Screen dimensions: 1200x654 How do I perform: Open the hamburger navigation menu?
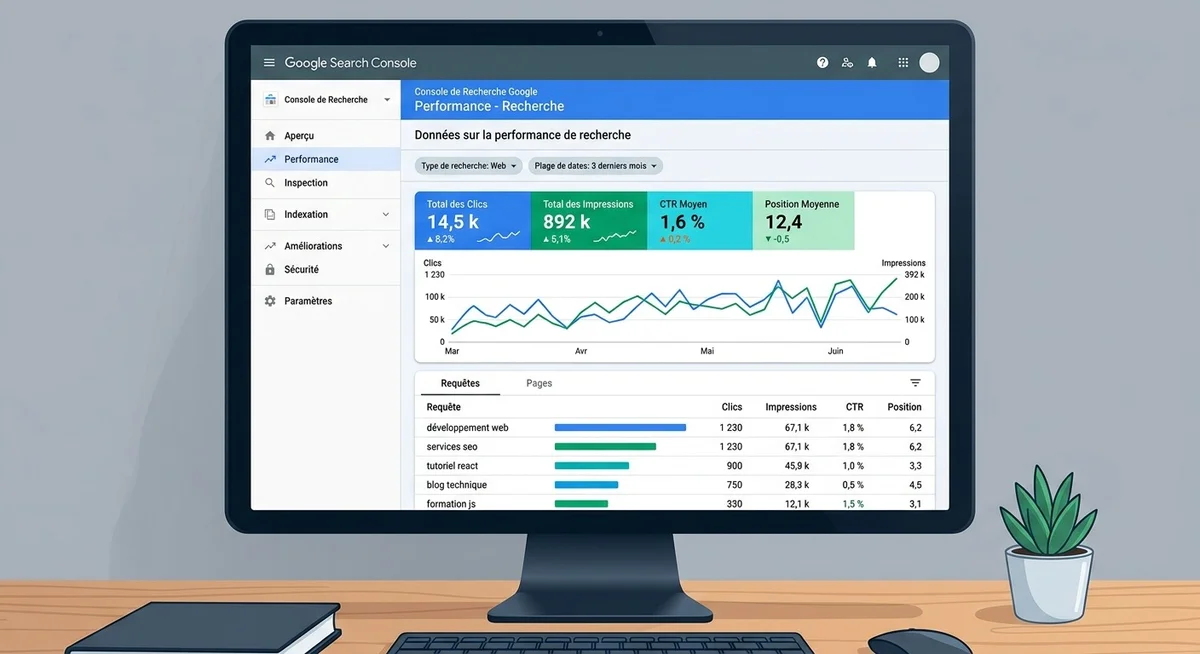click(x=268, y=61)
